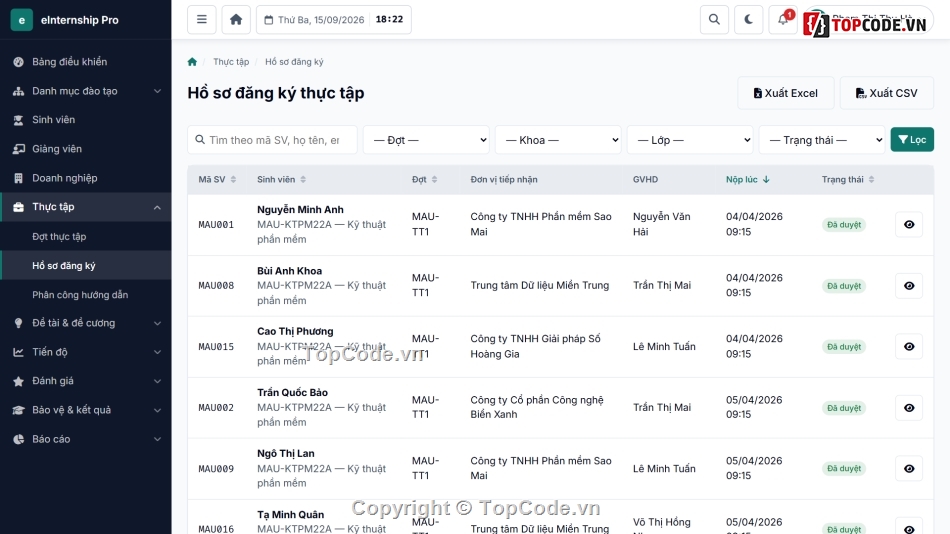Click Thực tập breadcrumb link
This screenshot has width=950, height=534.
click(x=231, y=62)
